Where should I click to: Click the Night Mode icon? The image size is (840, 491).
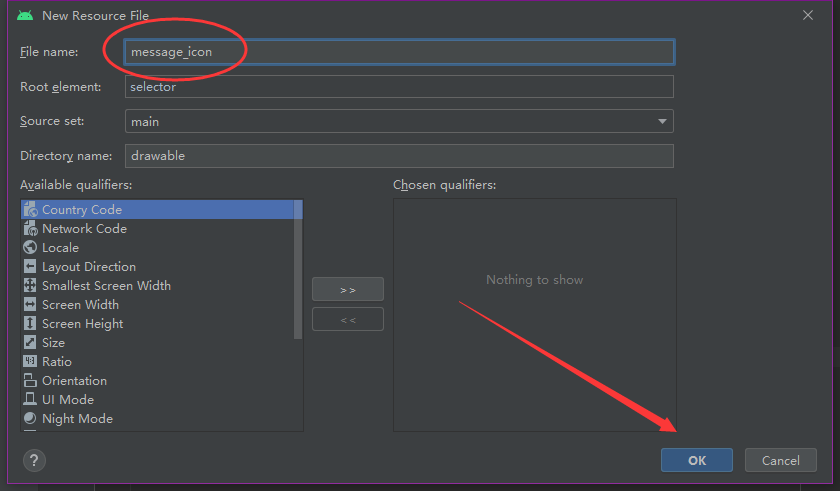30,418
